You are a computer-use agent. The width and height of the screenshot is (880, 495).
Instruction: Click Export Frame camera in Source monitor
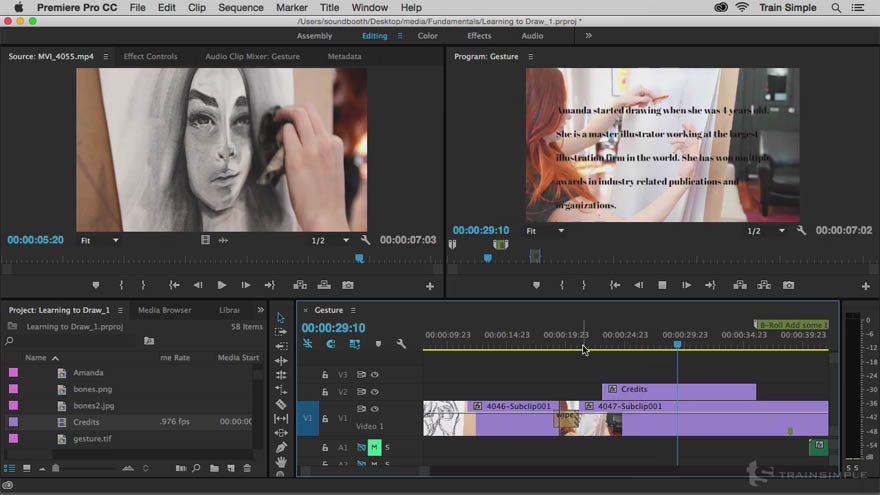[348, 285]
